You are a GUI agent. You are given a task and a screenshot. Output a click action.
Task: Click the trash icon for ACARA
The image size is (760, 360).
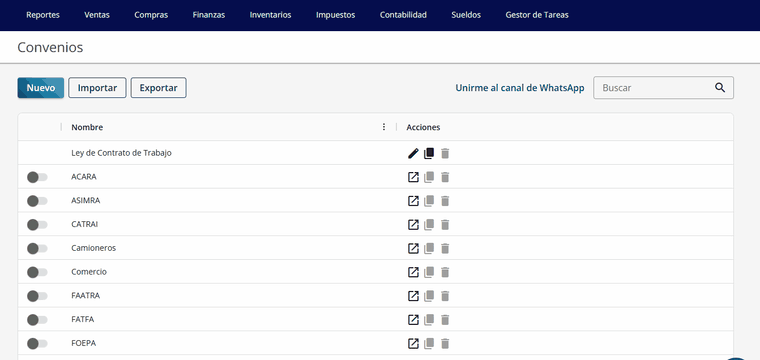pos(445,177)
